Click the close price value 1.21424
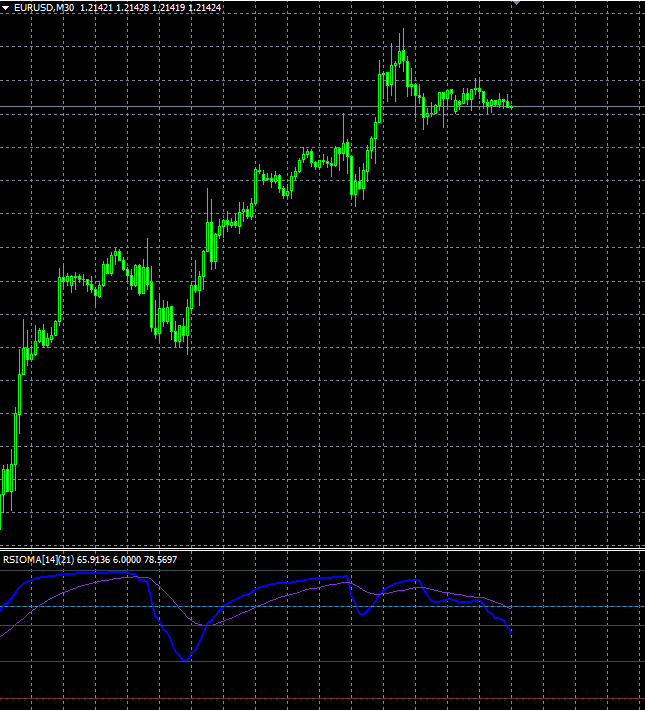The image size is (645, 710). point(204,7)
